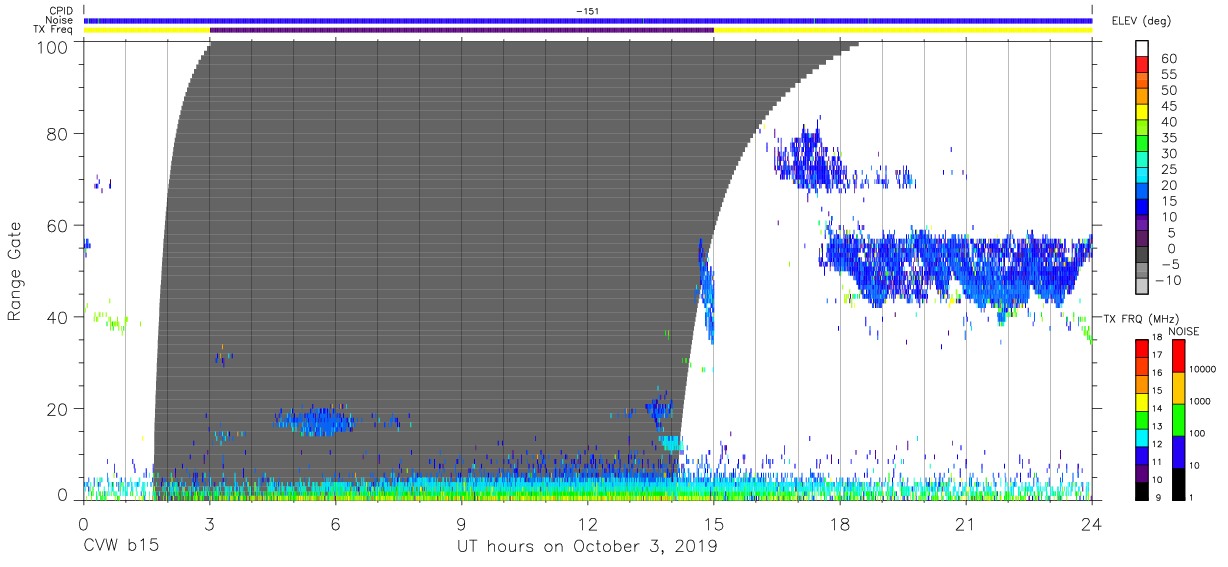
Task: Click the '1000' label on the NOISE colorbar
Action: 1202,403
